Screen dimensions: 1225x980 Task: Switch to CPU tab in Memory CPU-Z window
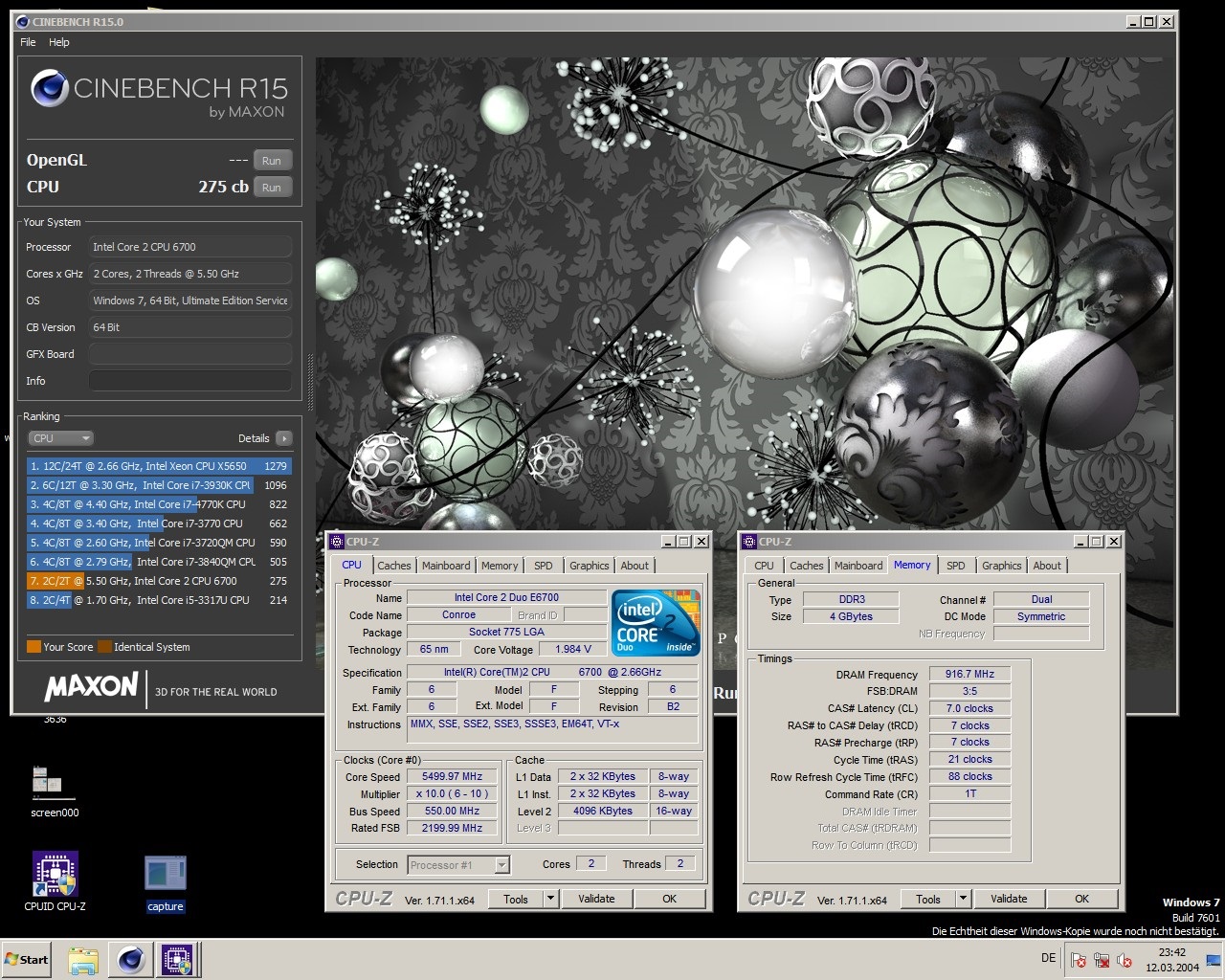764,566
